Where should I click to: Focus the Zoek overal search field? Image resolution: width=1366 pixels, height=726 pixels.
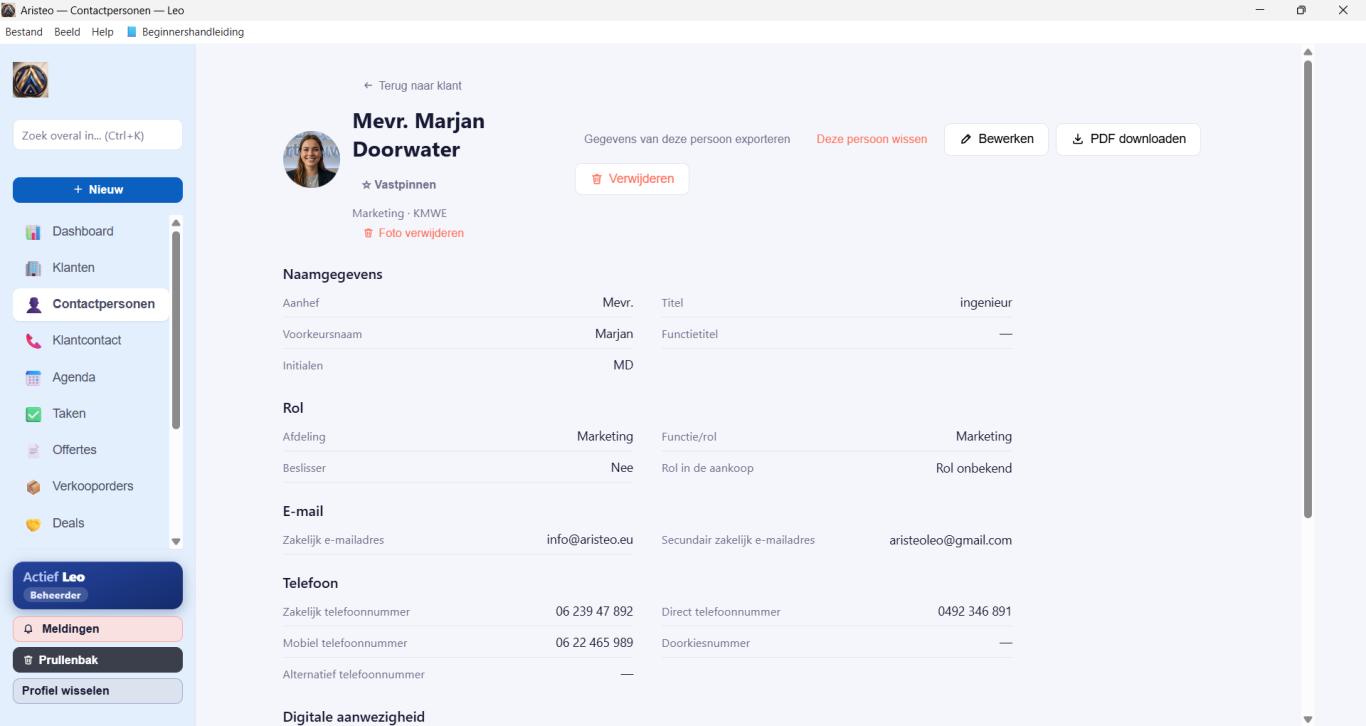98,135
